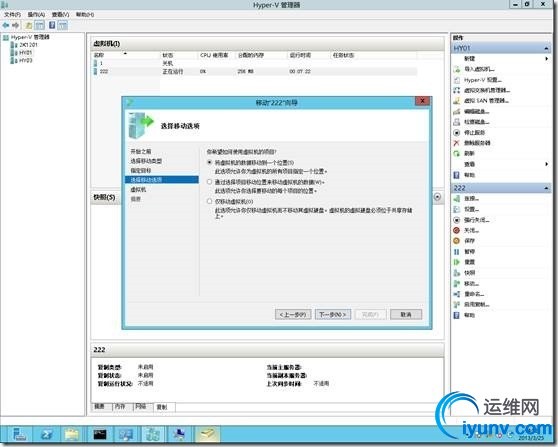Select virtual machine row "1" in the list

pyautogui.click(x=255, y=63)
